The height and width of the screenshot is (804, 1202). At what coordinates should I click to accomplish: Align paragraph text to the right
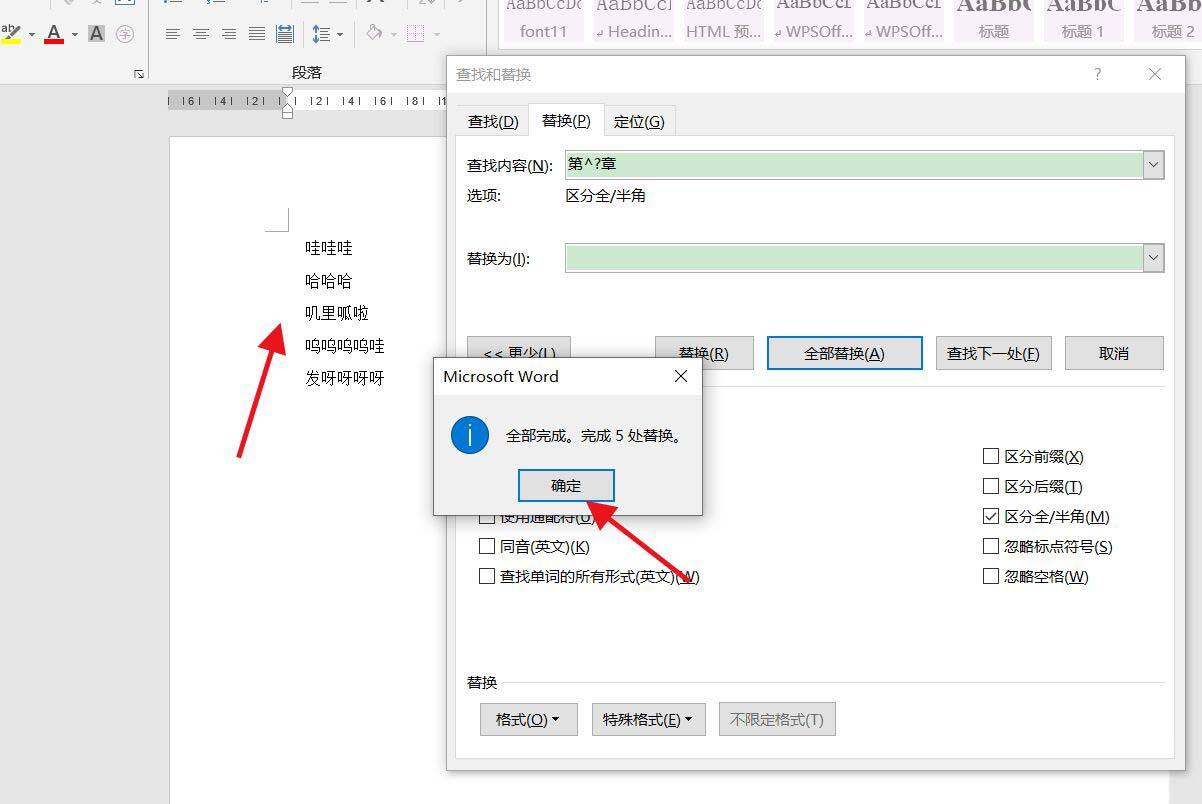pyautogui.click(x=229, y=34)
